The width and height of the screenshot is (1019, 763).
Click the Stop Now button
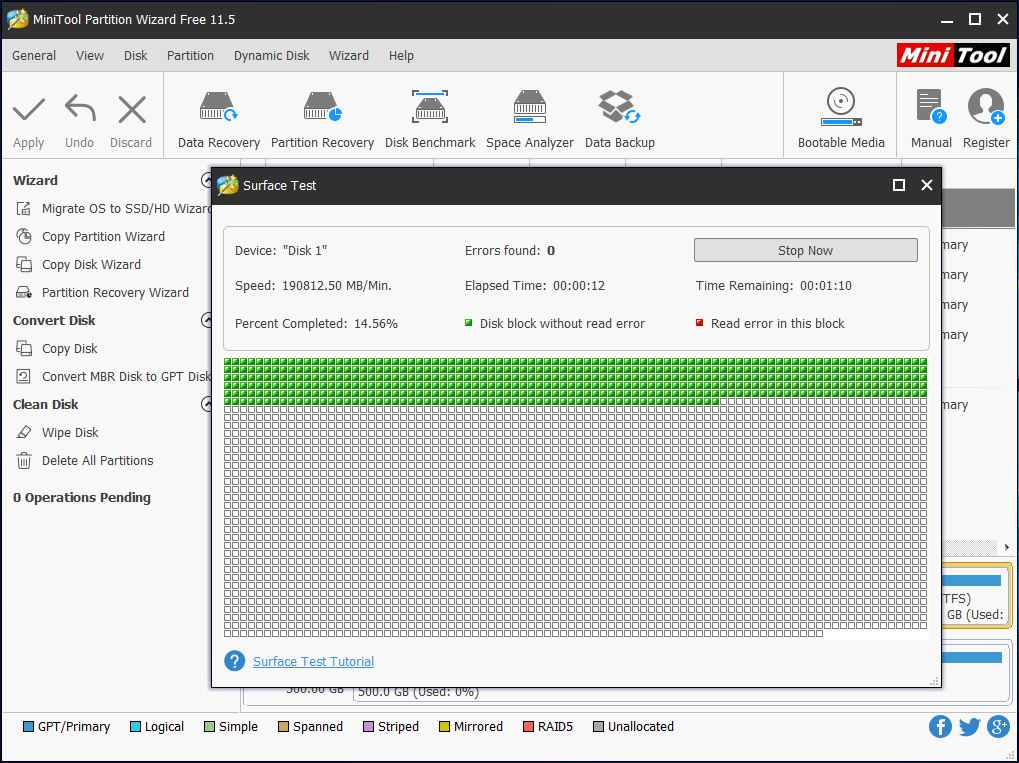[x=805, y=249]
